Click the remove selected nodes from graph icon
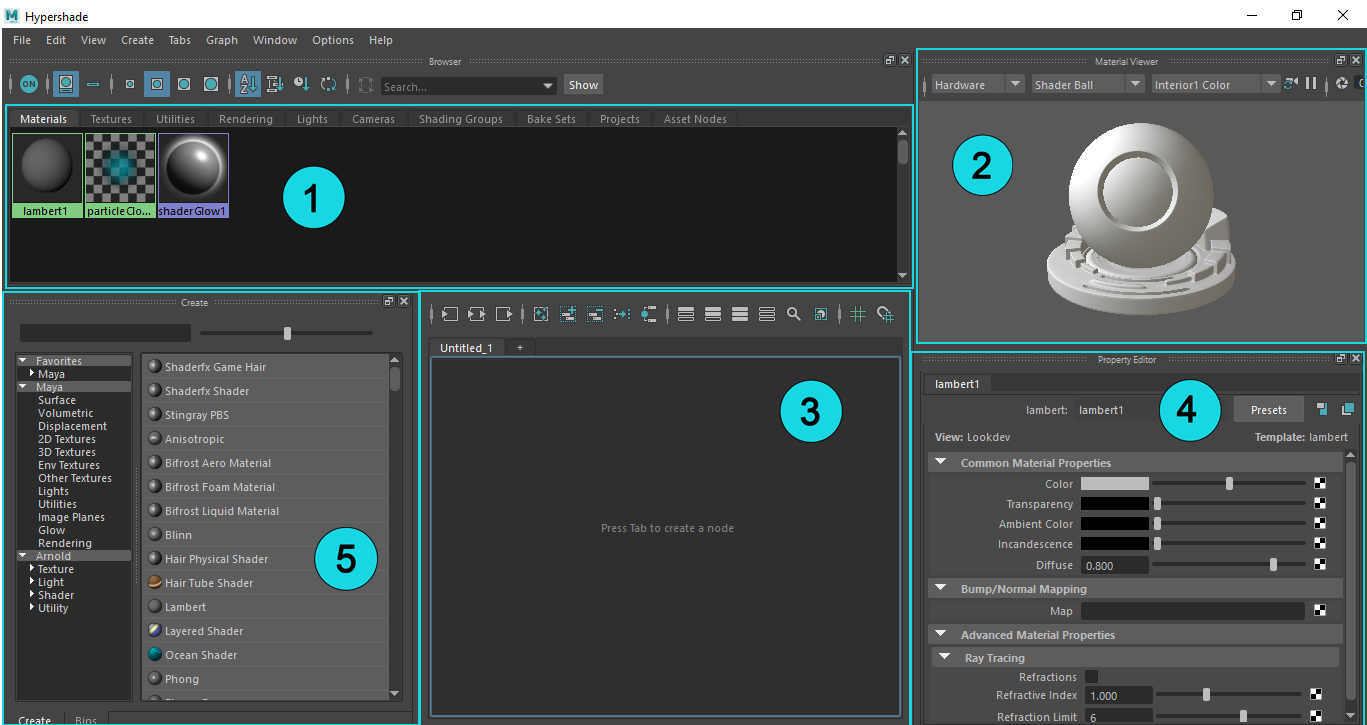 [595, 314]
